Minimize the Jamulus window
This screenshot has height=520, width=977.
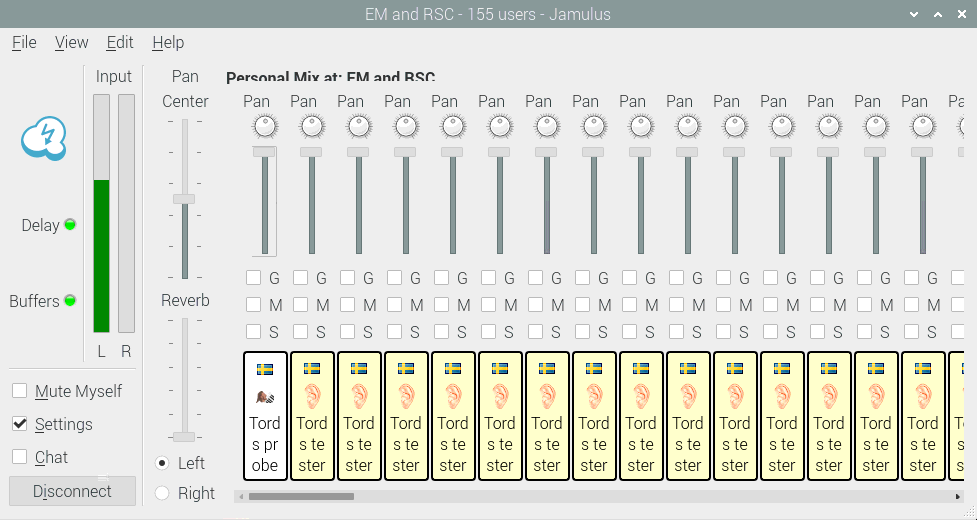914,14
